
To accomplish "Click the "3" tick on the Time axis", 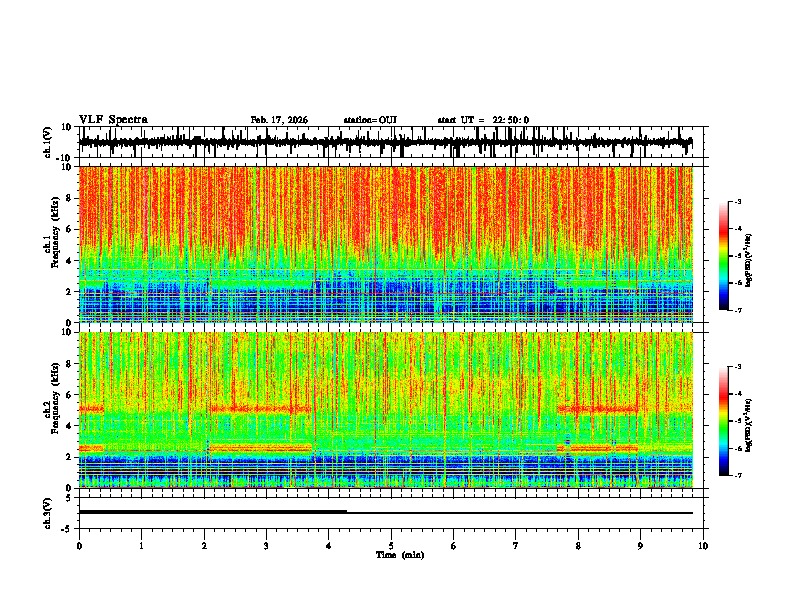I will point(266,546).
